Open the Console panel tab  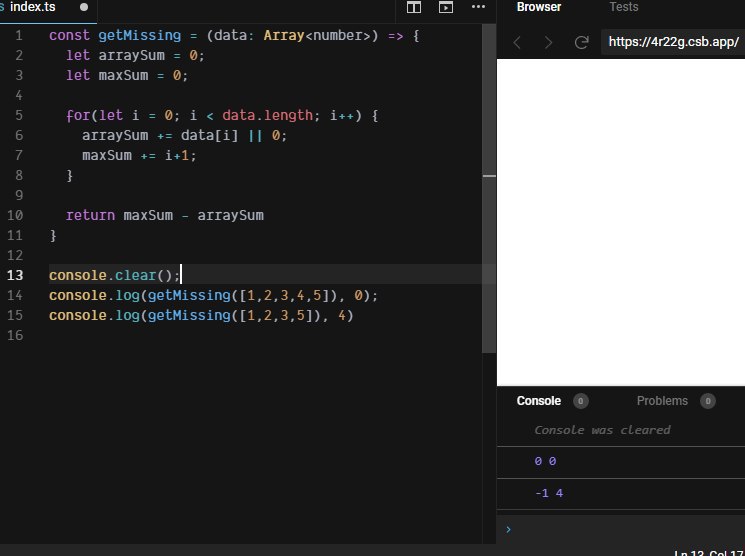click(539, 401)
